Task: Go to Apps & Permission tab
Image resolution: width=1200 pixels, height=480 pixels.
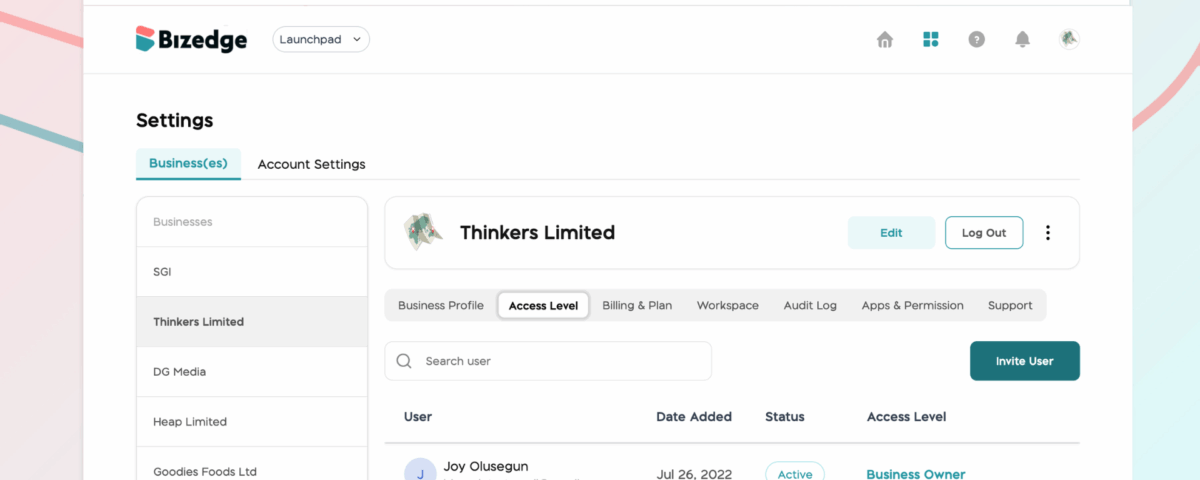Action: coord(913,305)
